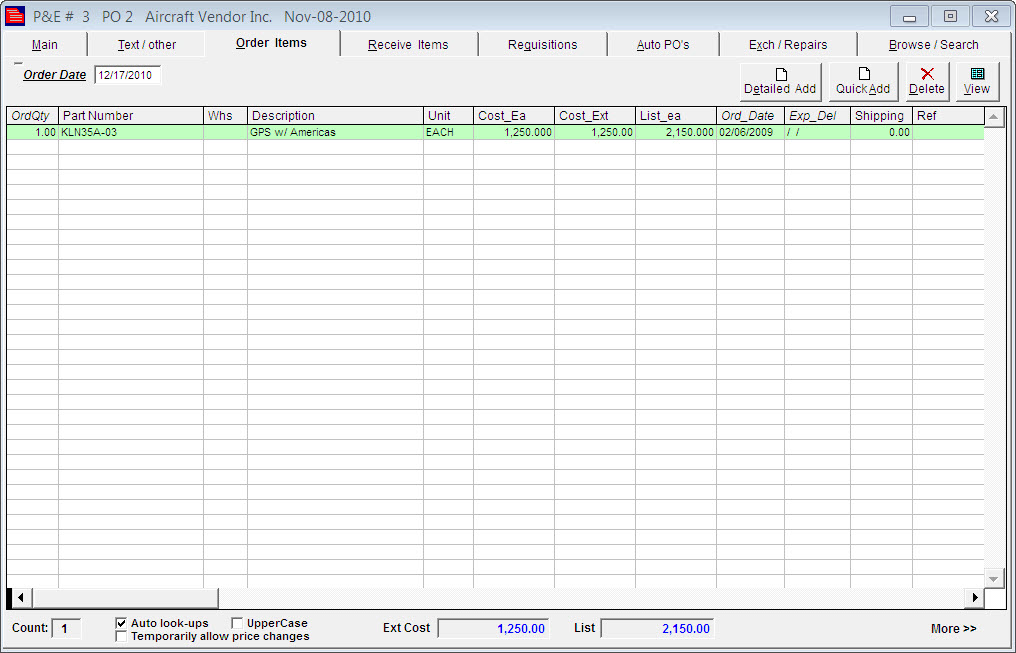Open the Requisitions tab
This screenshot has height=653, width=1016.
click(542, 45)
